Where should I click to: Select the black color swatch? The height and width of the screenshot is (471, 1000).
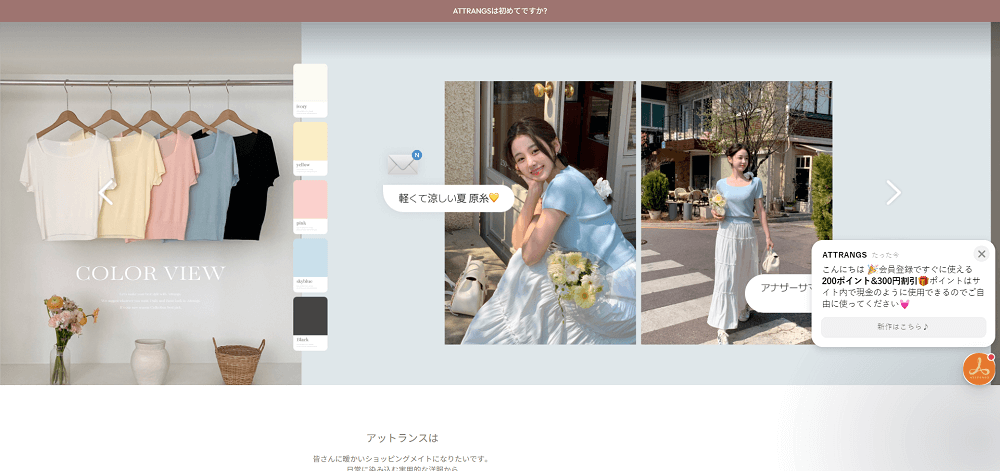pos(310,323)
